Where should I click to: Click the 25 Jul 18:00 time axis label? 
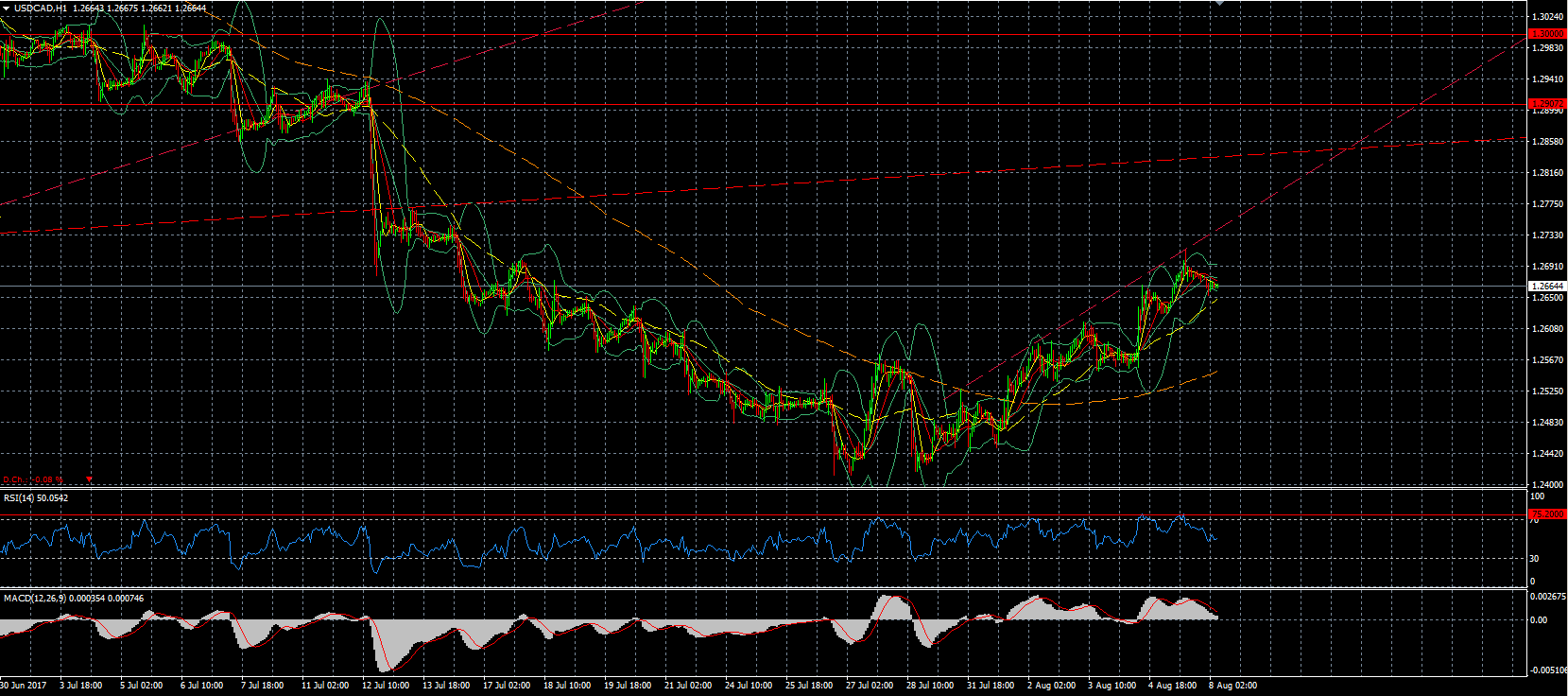click(x=809, y=686)
